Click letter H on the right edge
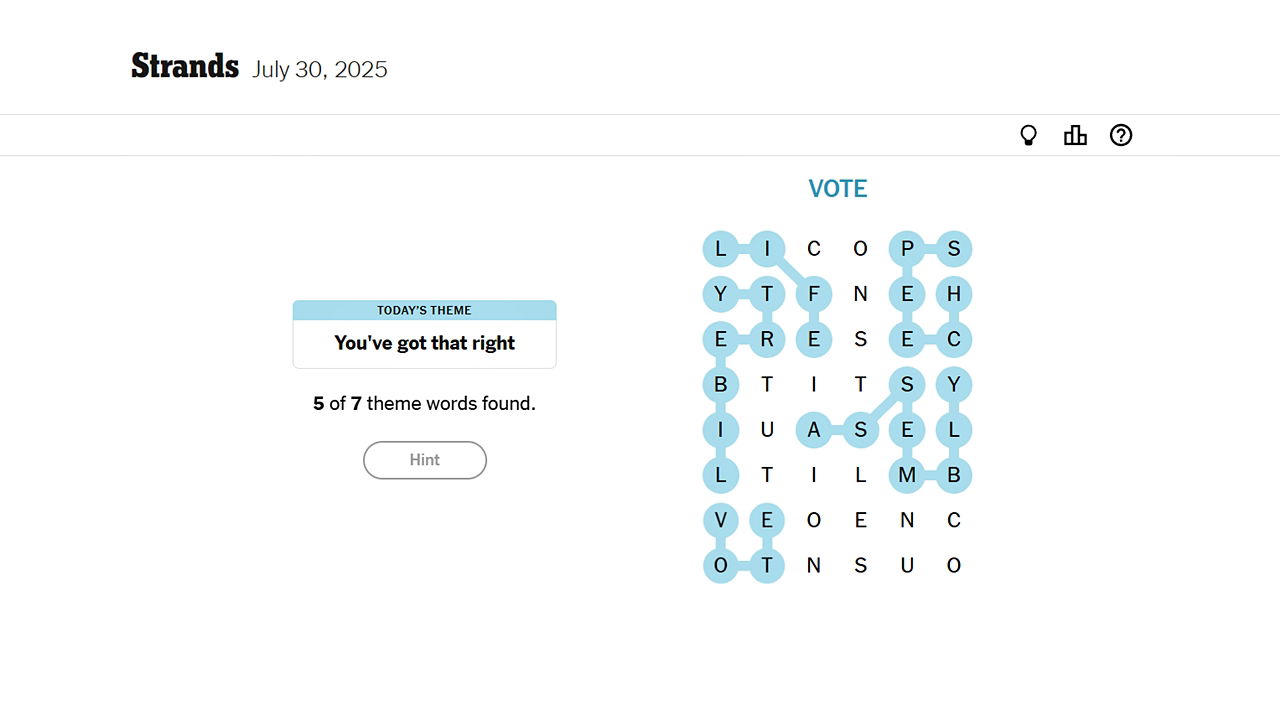1280x720 pixels. 954,294
